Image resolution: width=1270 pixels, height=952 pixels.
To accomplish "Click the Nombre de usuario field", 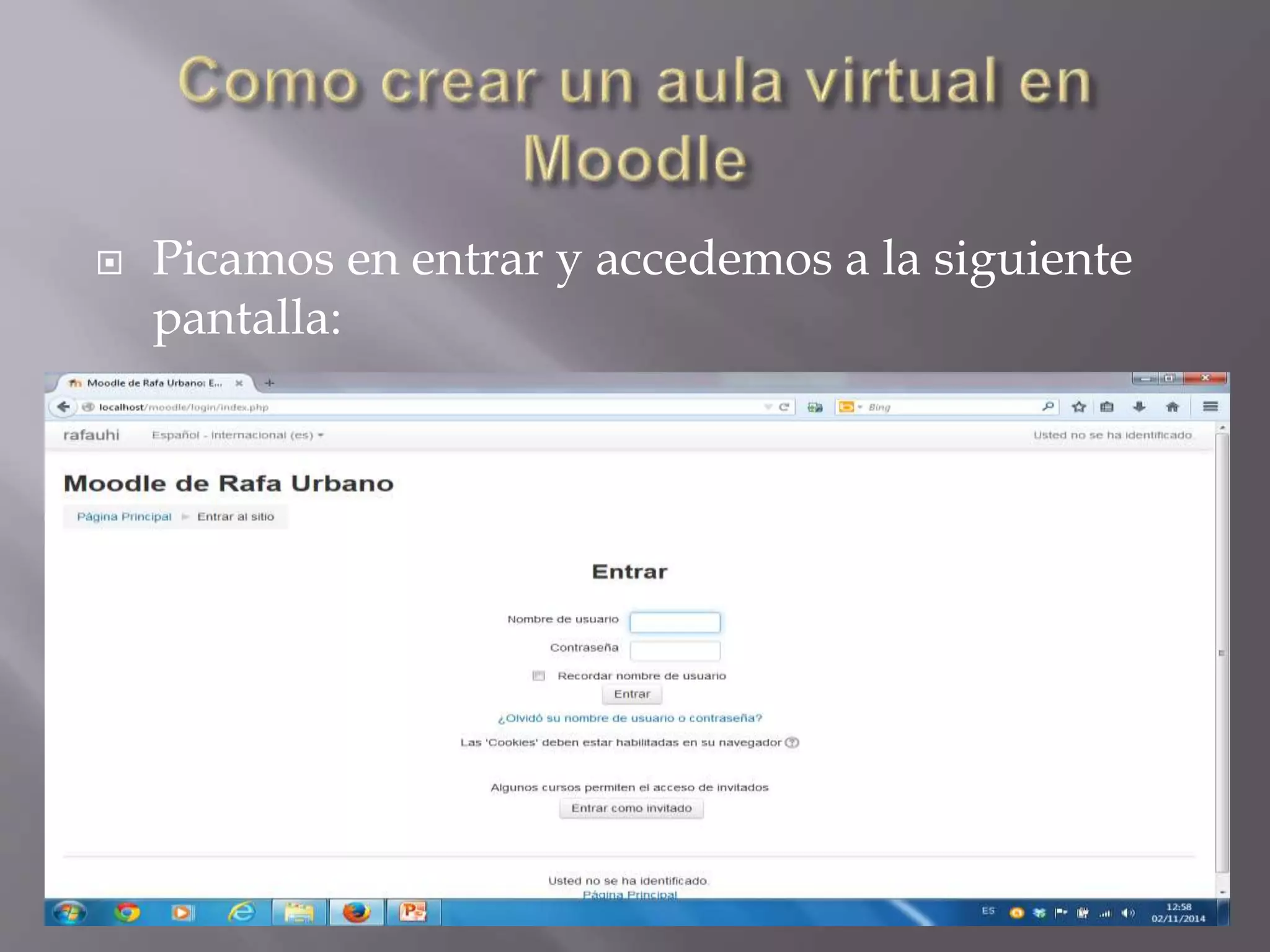I will coord(675,622).
